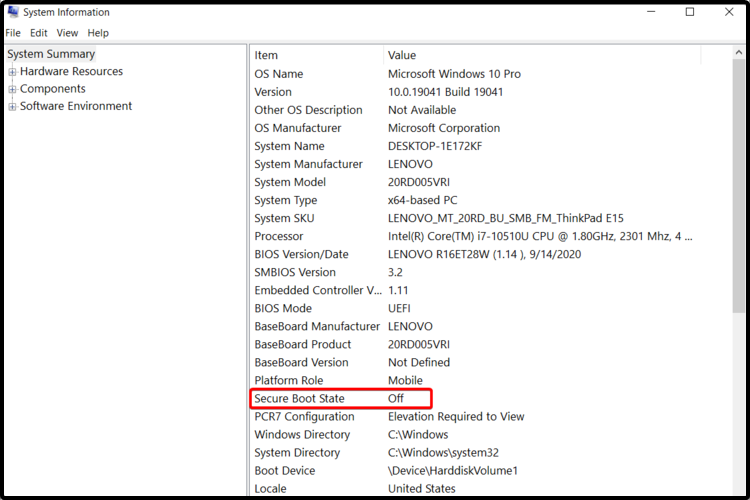Open the View menu
750x500 pixels.
tap(67, 33)
